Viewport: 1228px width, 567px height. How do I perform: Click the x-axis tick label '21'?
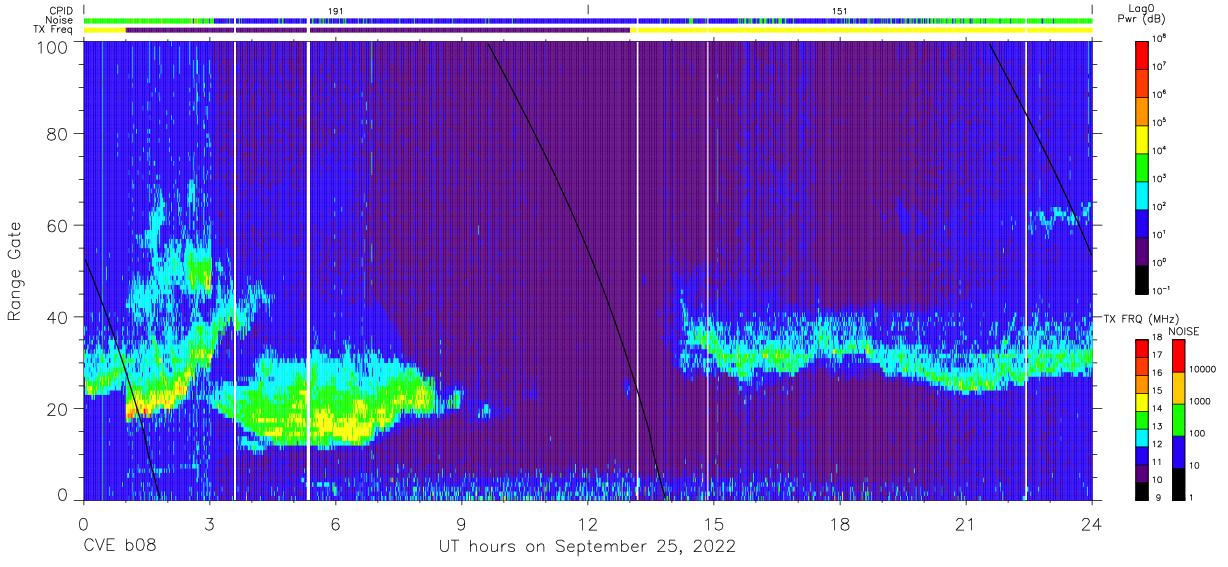pyautogui.click(x=966, y=524)
